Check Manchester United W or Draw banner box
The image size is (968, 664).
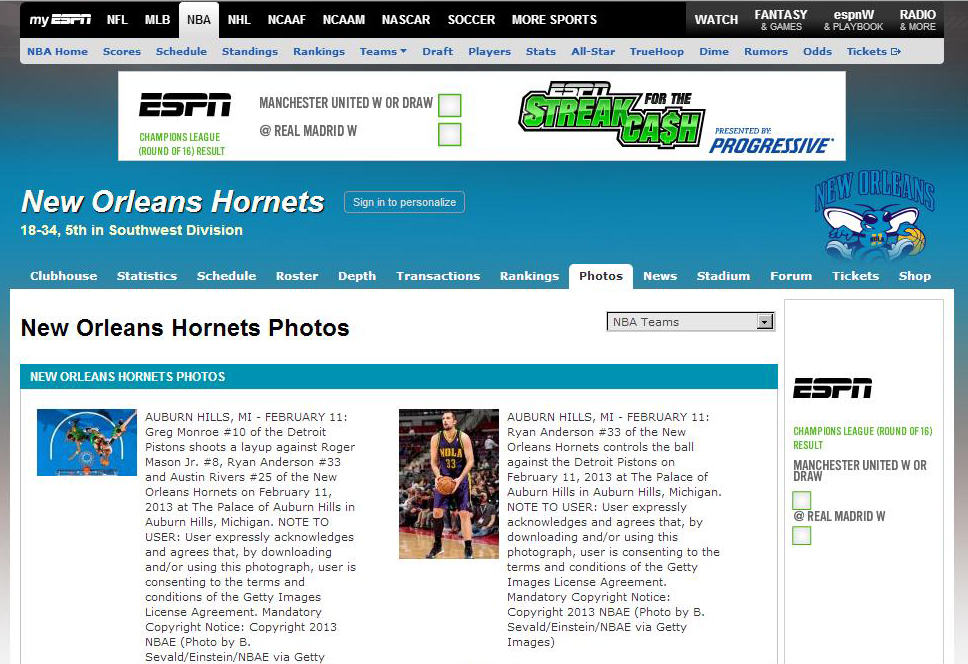450,105
